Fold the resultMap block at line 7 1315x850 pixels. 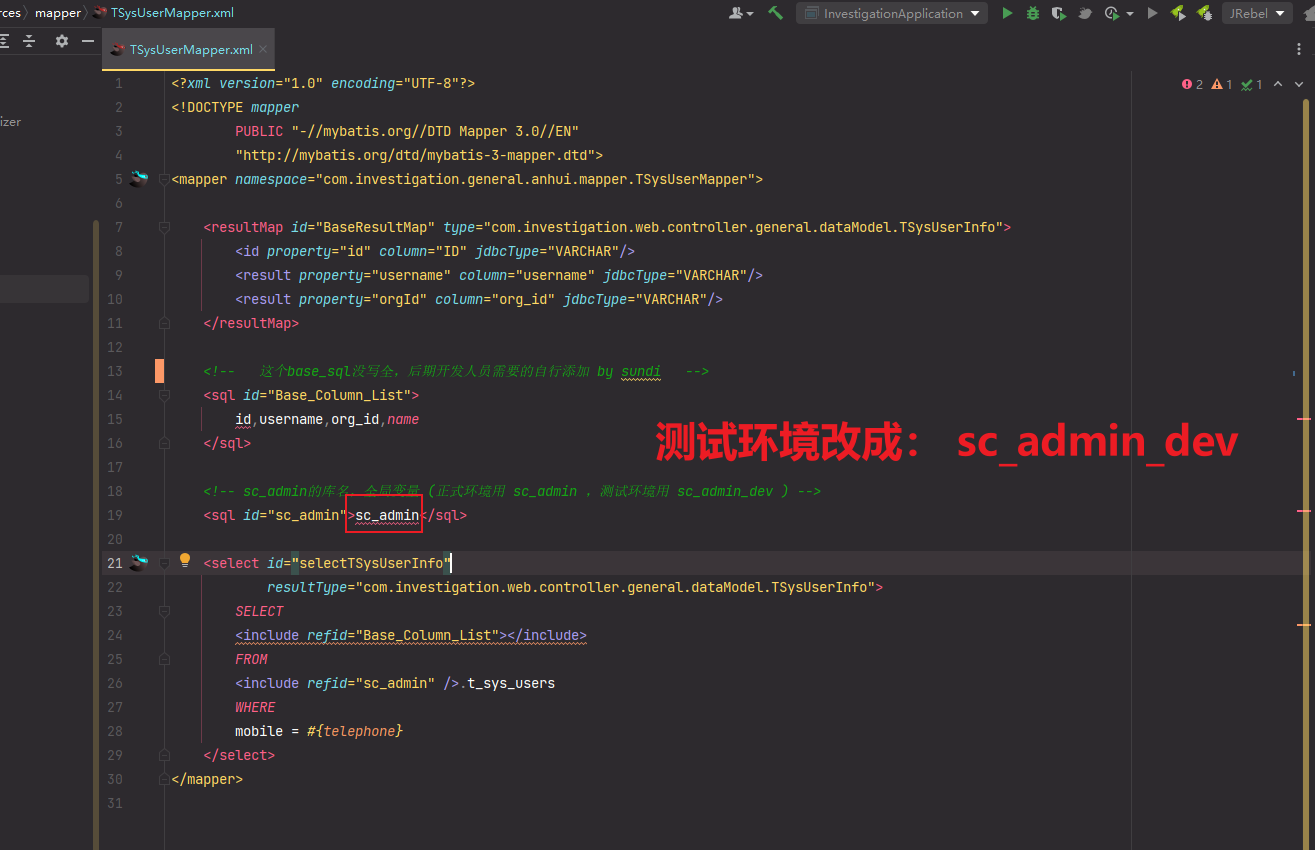coord(164,228)
